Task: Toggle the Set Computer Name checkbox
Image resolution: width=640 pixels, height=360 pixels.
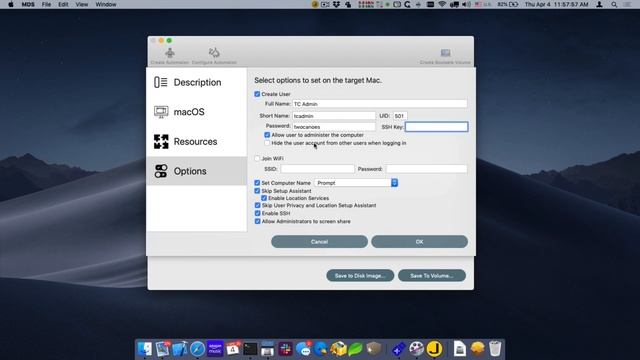Action: 257,183
